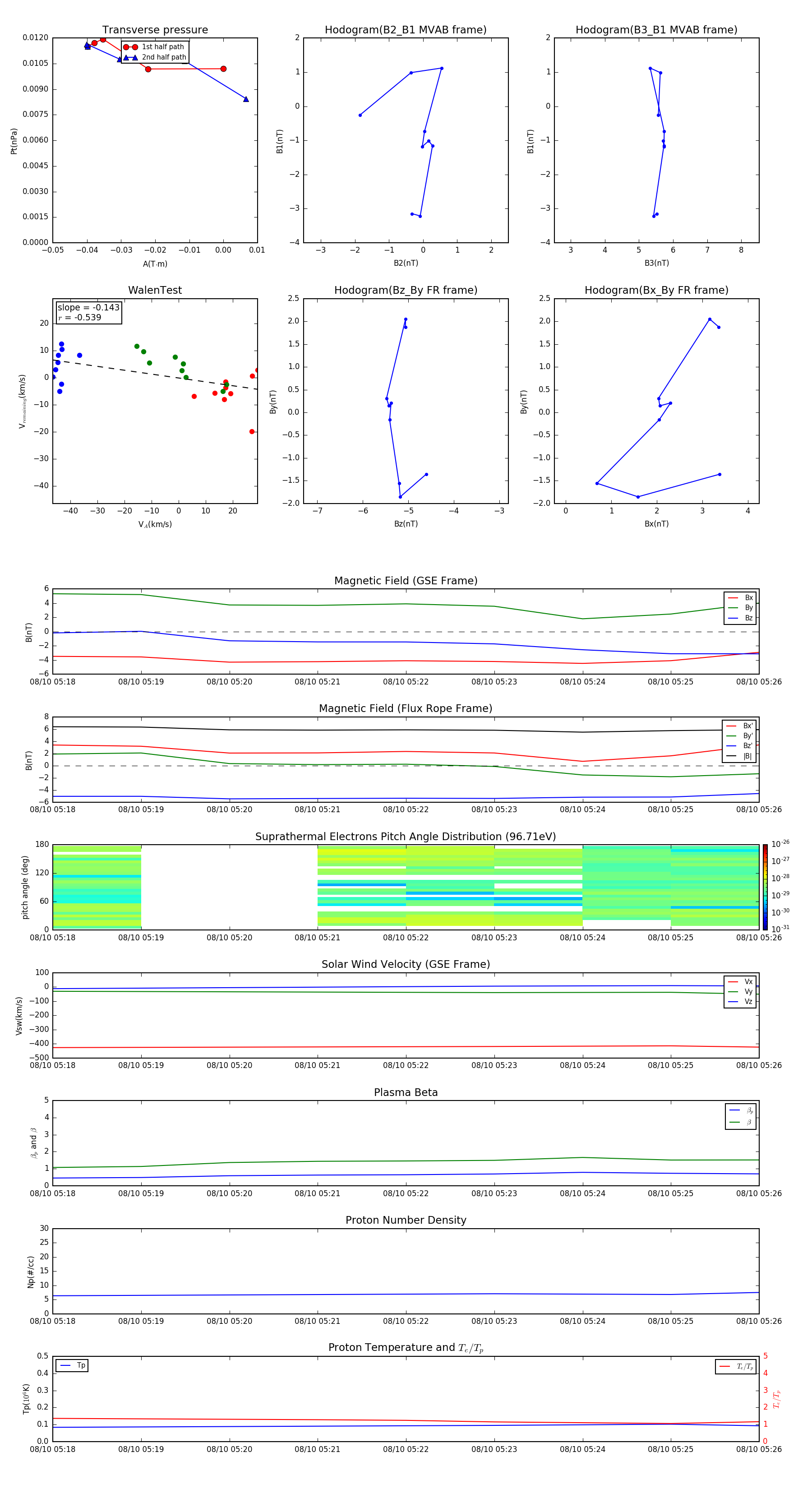Screen dimensions: 812x1489
Task: Click the "Bx" legend entry in GSE magnetic field
Action: point(740,598)
